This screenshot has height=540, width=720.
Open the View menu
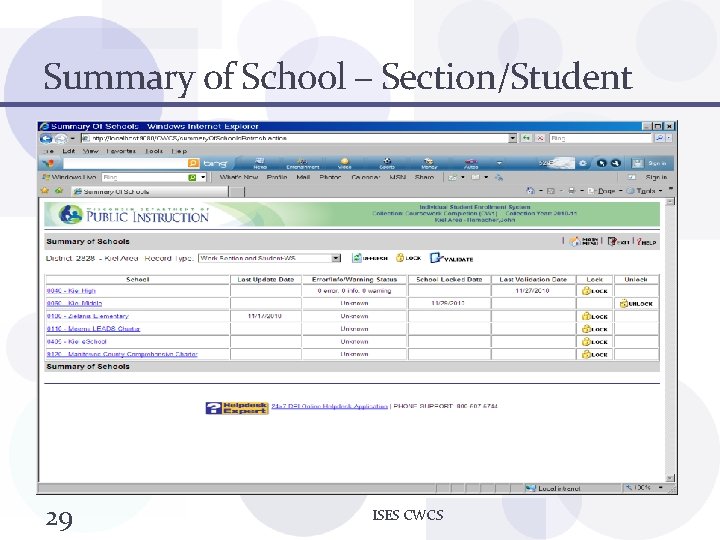click(90, 151)
